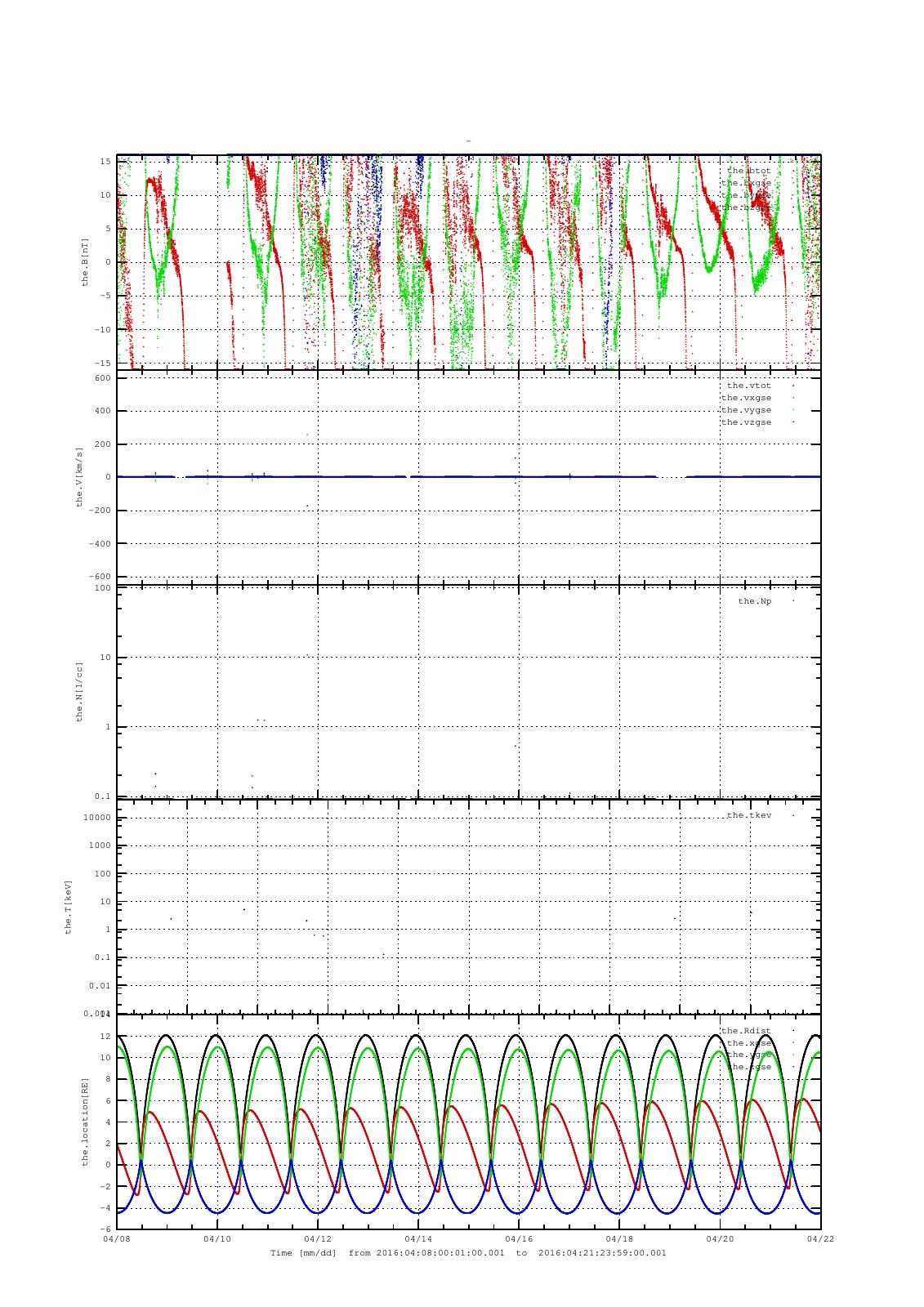This screenshot has width=924, height=1307.
Task: Click the -10 tick on B-field axis
Action: (x=103, y=329)
